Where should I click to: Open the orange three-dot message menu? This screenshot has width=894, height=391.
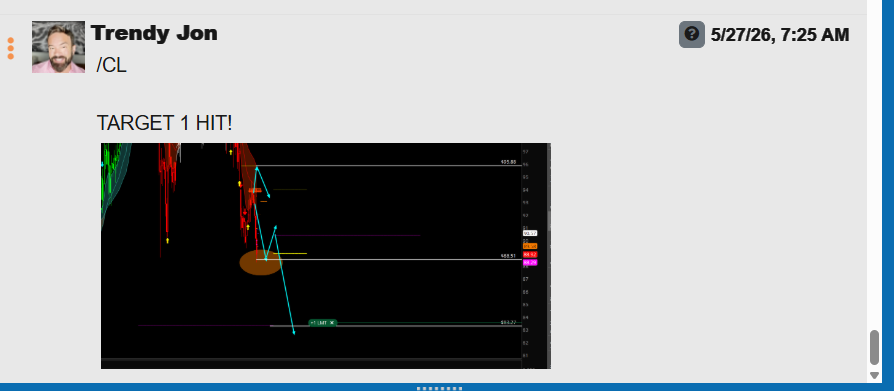tap(11, 48)
